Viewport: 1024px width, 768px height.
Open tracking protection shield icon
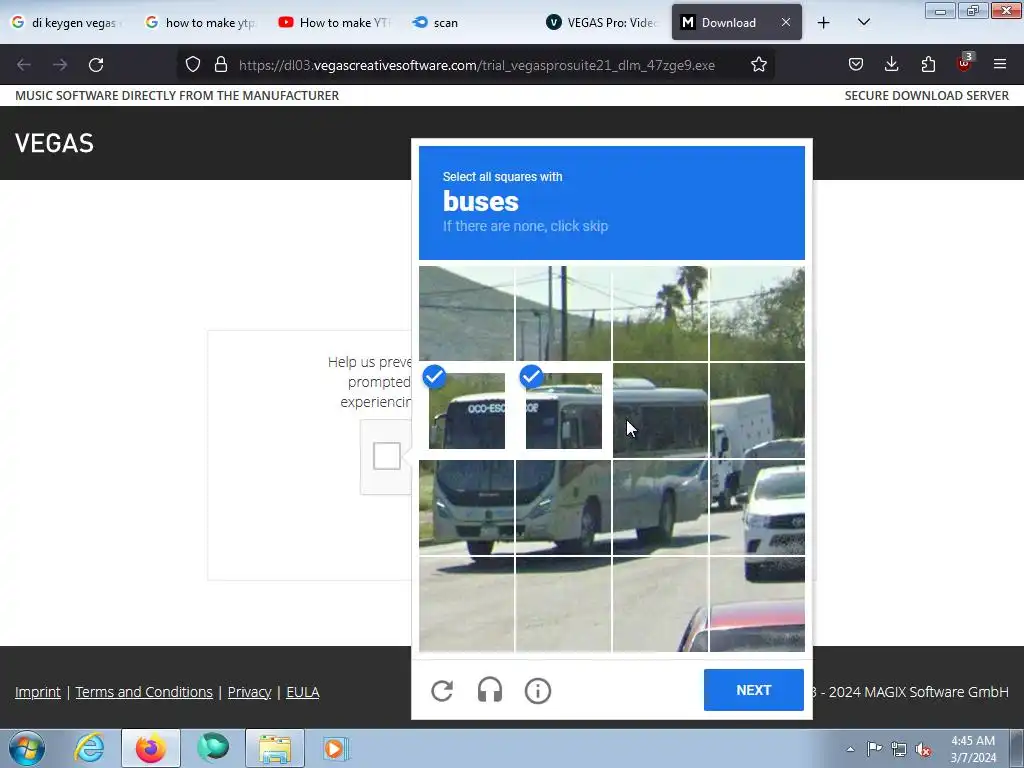193,65
